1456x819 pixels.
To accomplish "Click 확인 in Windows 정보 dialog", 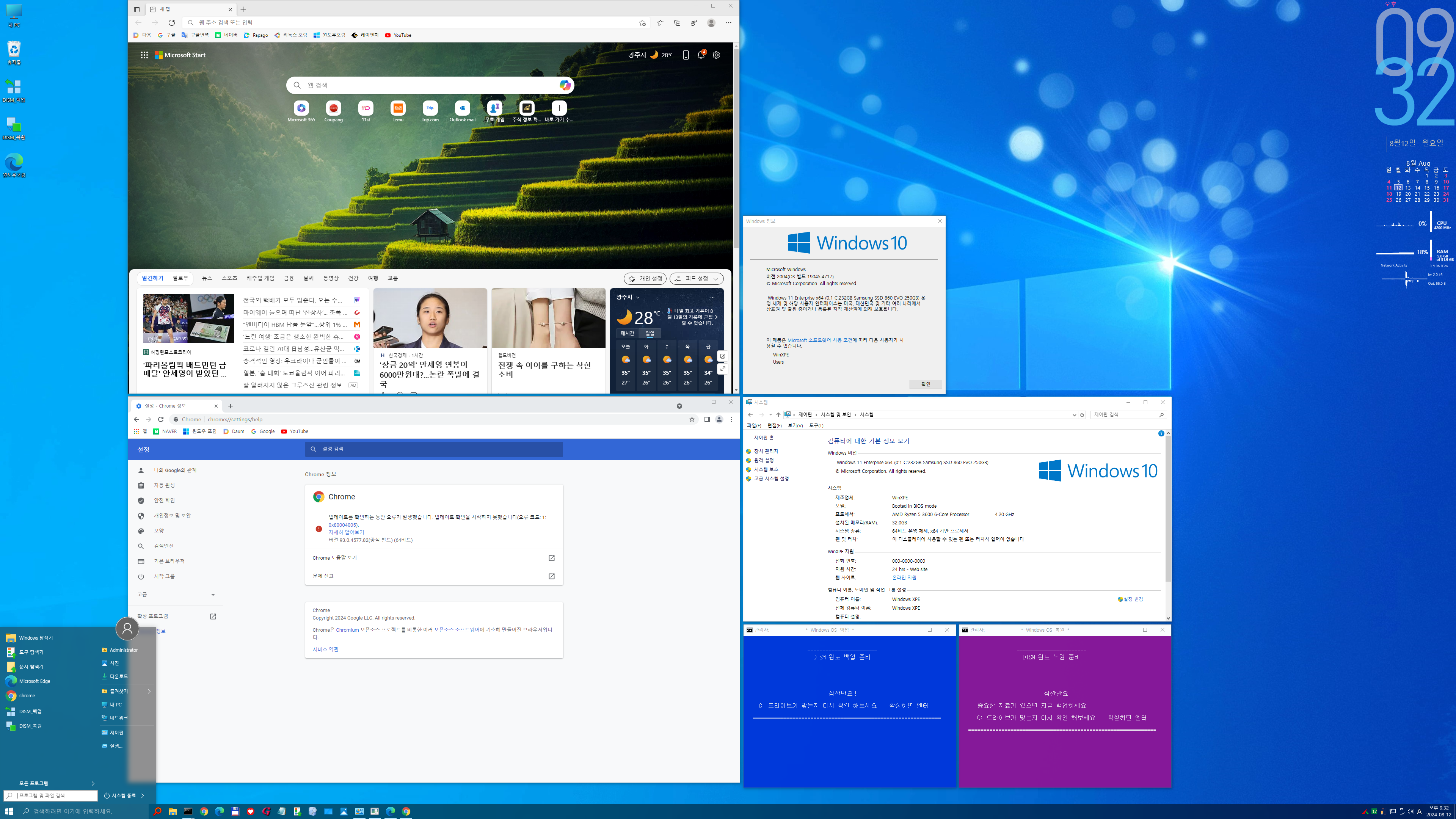I will (925, 384).
